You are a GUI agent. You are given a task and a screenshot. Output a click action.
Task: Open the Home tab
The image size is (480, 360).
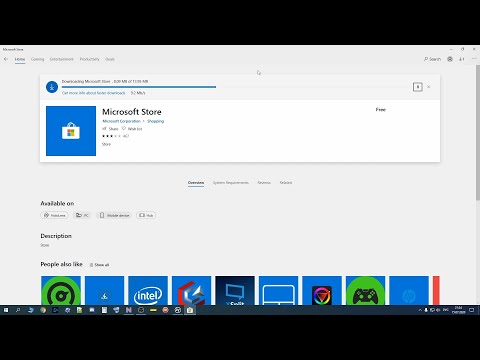click(20, 59)
